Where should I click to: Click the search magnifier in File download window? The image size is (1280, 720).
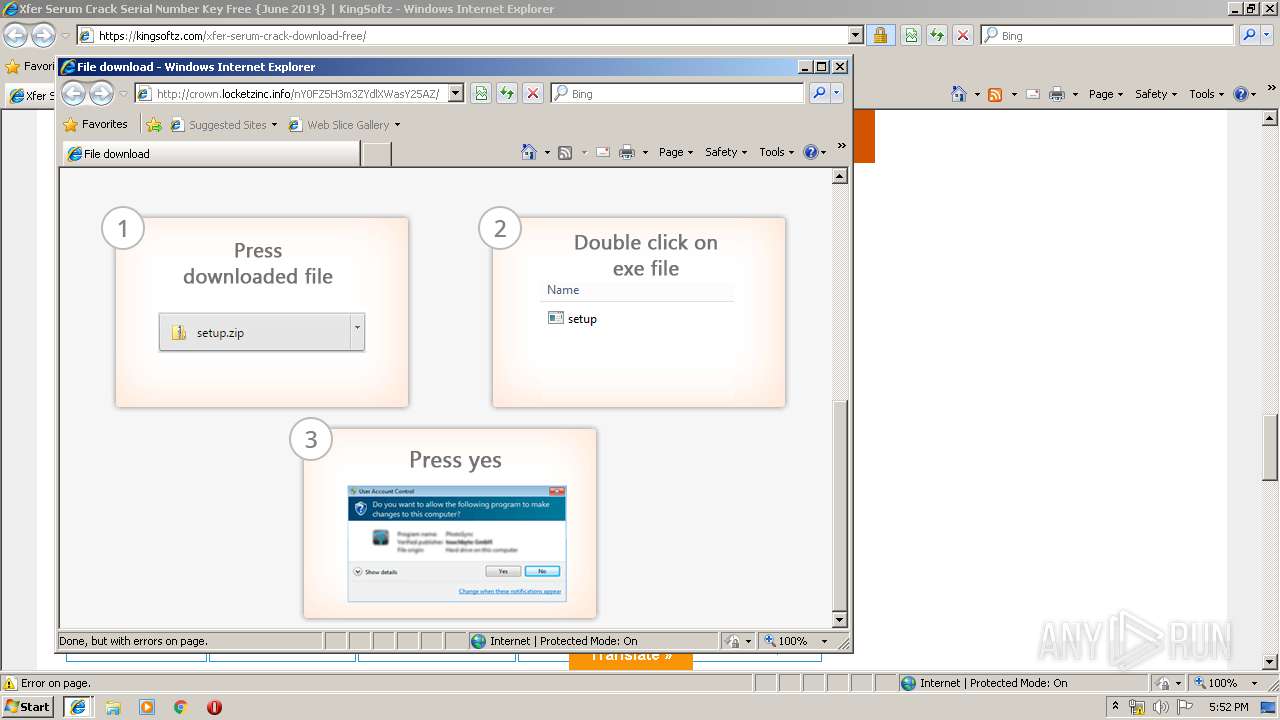(x=819, y=93)
